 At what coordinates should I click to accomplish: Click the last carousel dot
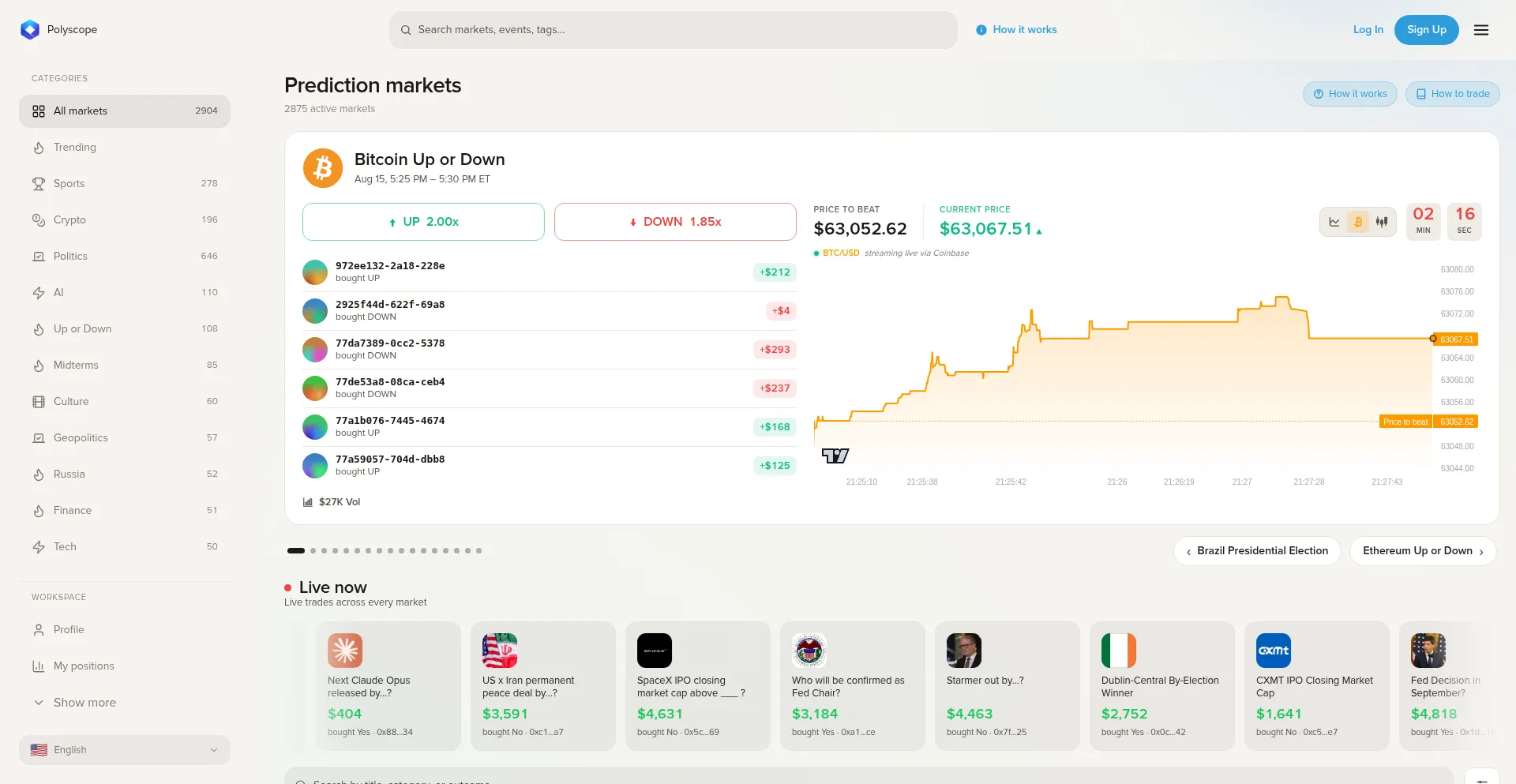[x=479, y=551]
